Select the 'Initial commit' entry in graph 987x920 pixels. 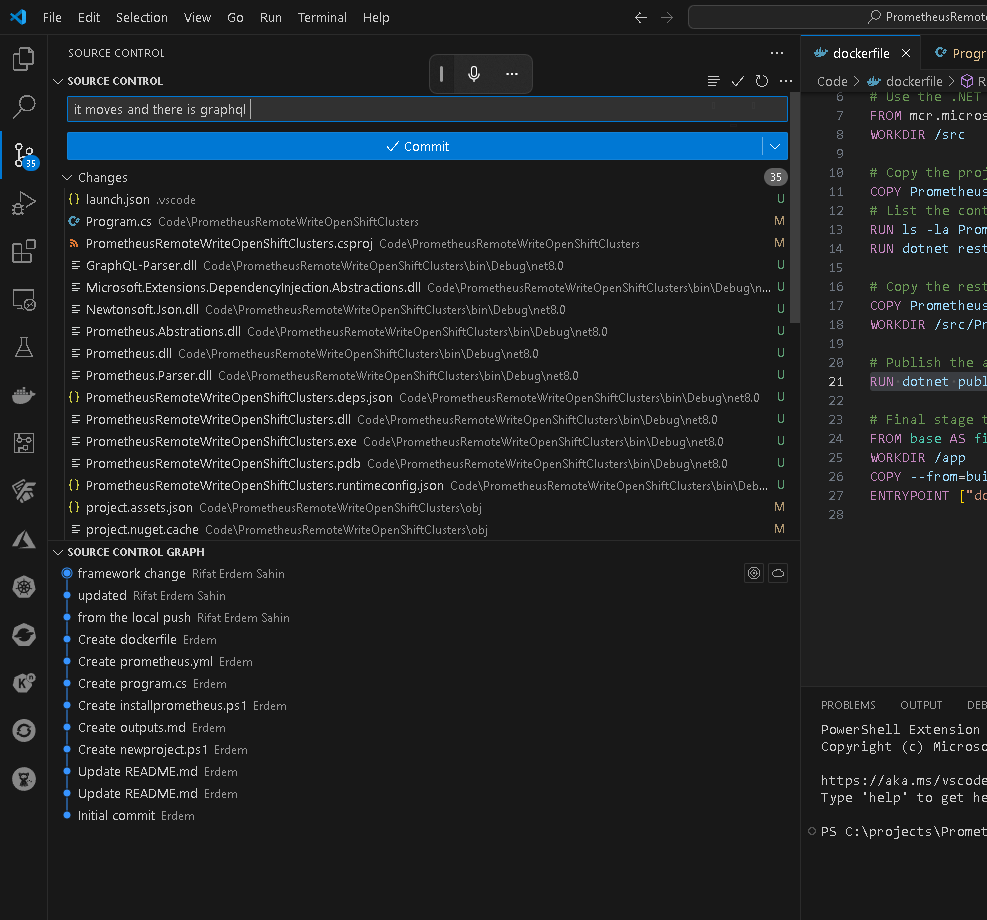click(x=422, y=816)
